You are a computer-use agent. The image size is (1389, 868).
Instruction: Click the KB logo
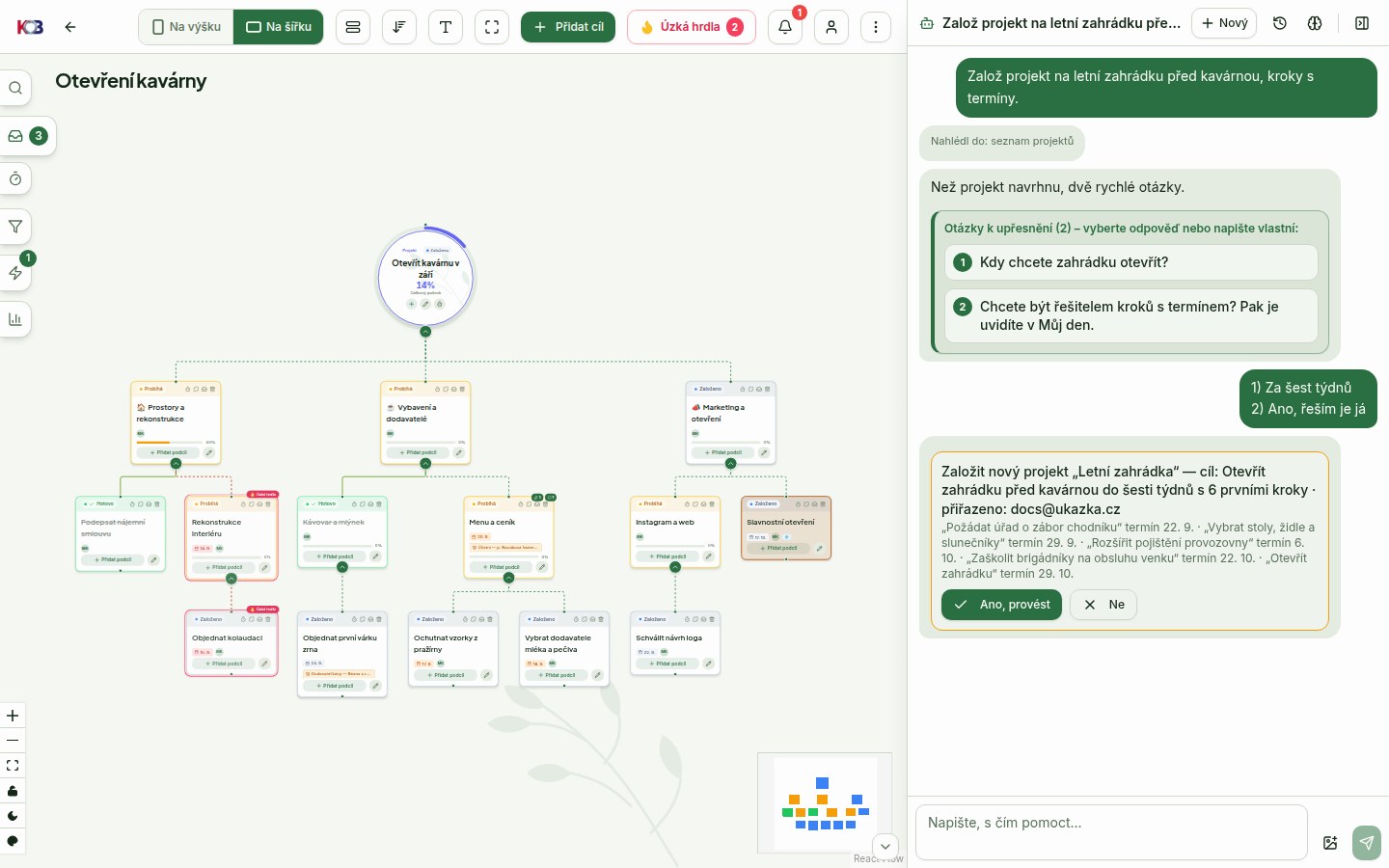[30, 27]
